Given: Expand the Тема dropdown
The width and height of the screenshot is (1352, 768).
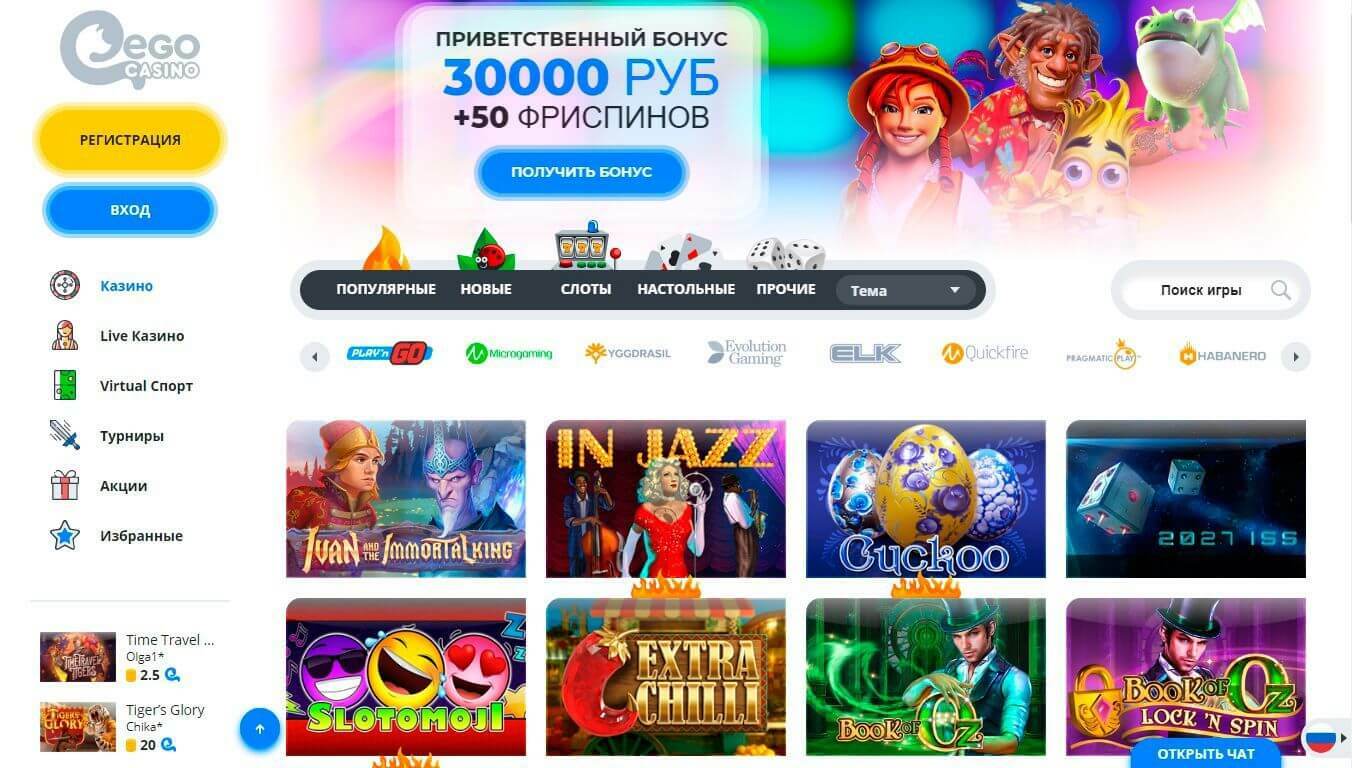Looking at the screenshot, I should pos(906,290).
